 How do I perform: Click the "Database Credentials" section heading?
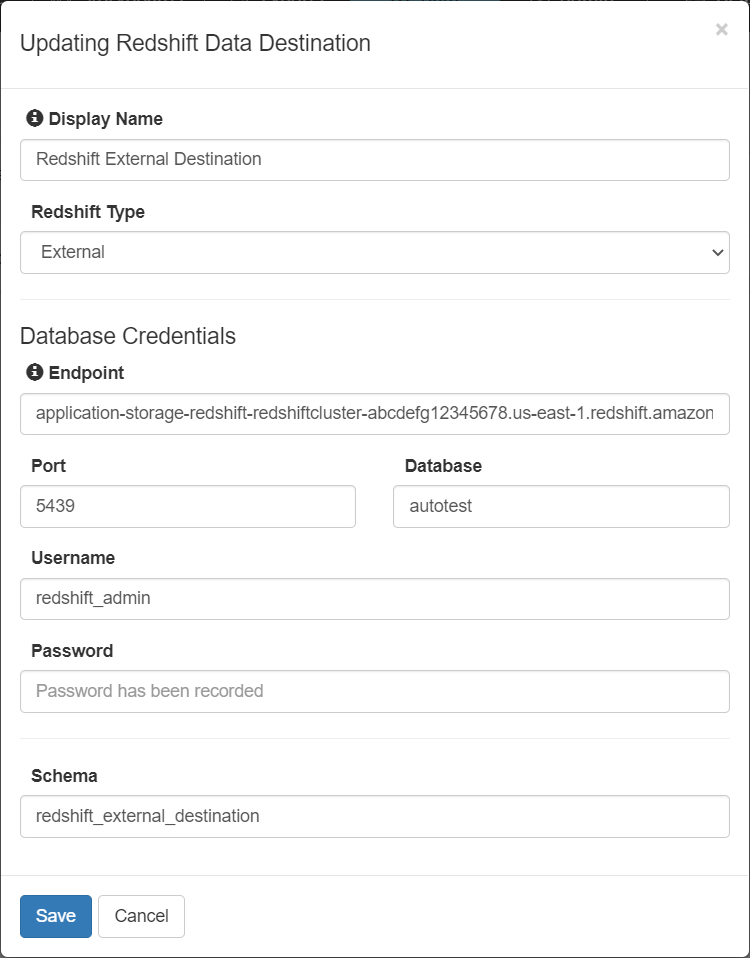[128, 336]
